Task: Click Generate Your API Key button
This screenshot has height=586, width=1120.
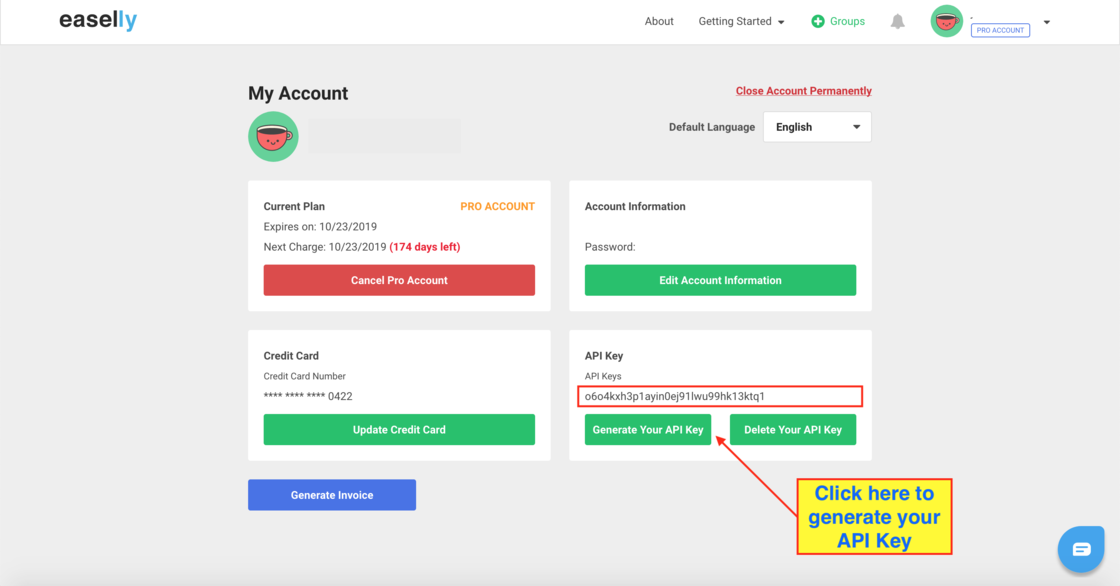Action: (648, 429)
